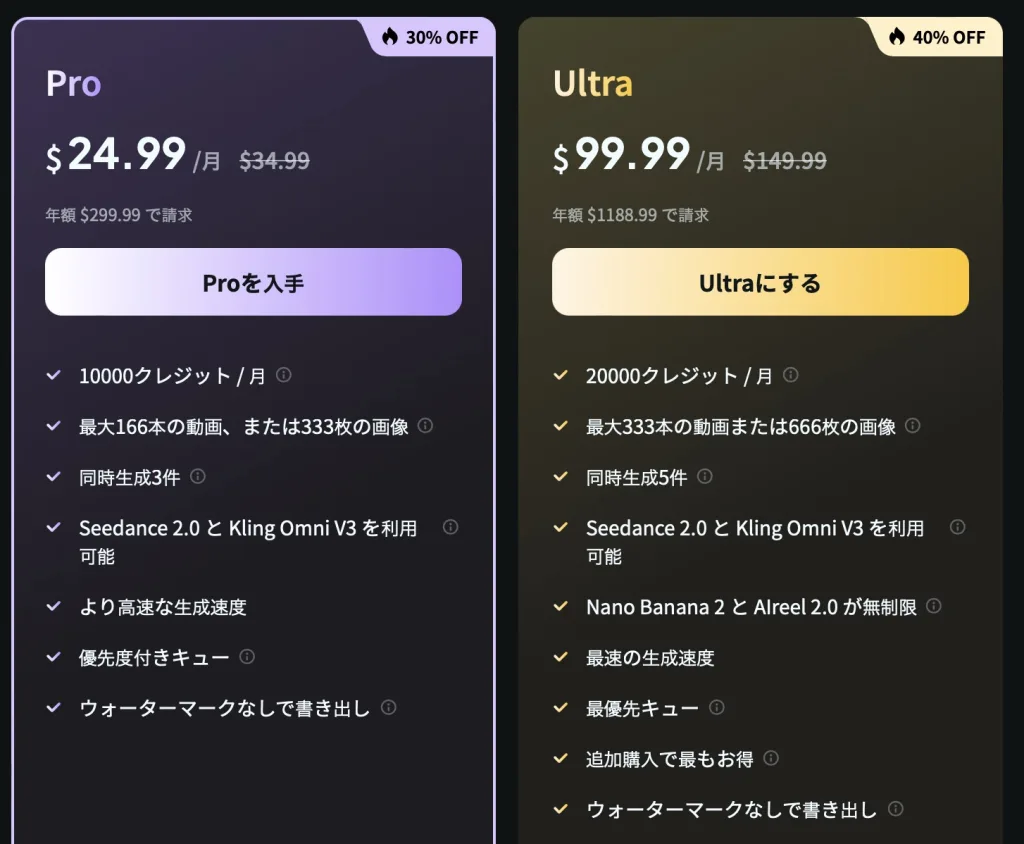Open info icon beside 20000クレジット / 月
Image resolution: width=1024 pixels, height=844 pixels.
click(x=791, y=375)
